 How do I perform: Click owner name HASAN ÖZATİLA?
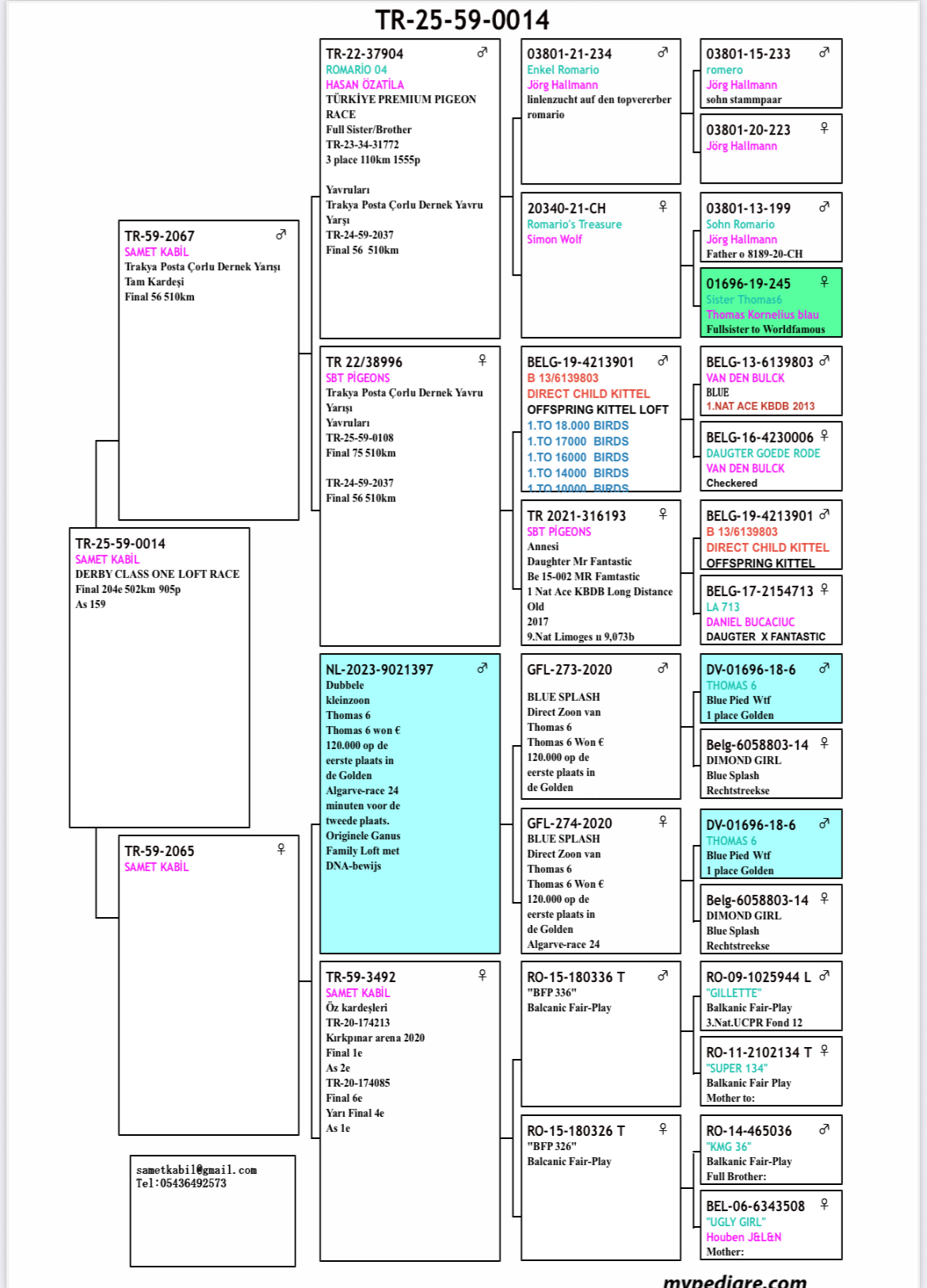pyautogui.click(x=364, y=85)
